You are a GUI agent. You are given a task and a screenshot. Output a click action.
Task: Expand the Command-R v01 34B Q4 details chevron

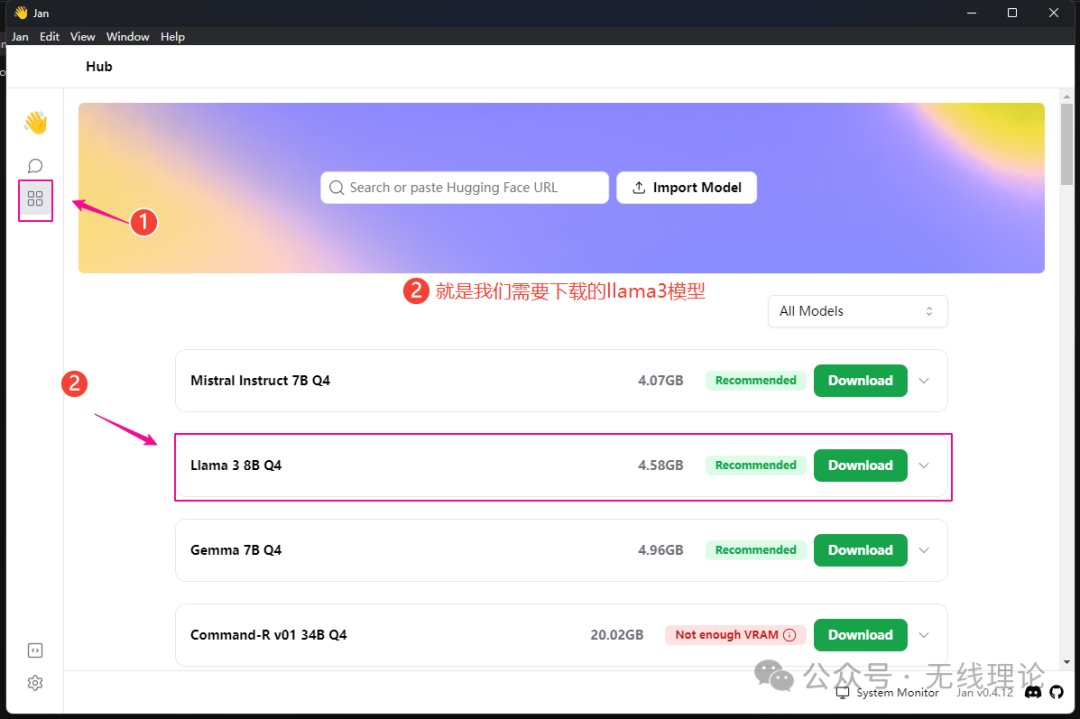coord(924,635)
